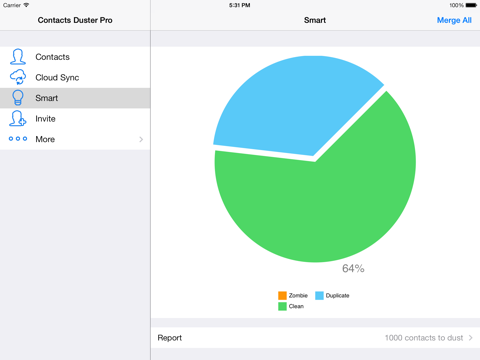Tap the Merge All button
Screen dimensions: 480x360
tap(454, 20)
